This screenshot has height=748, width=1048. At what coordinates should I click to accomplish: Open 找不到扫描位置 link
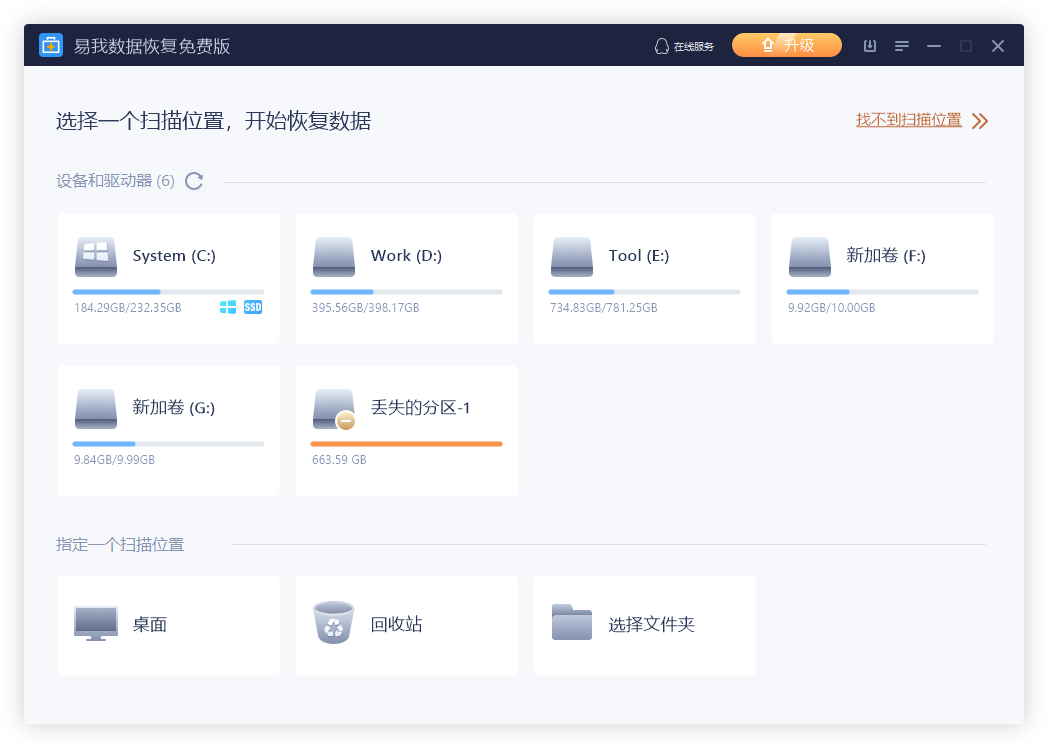pos(907,120)
